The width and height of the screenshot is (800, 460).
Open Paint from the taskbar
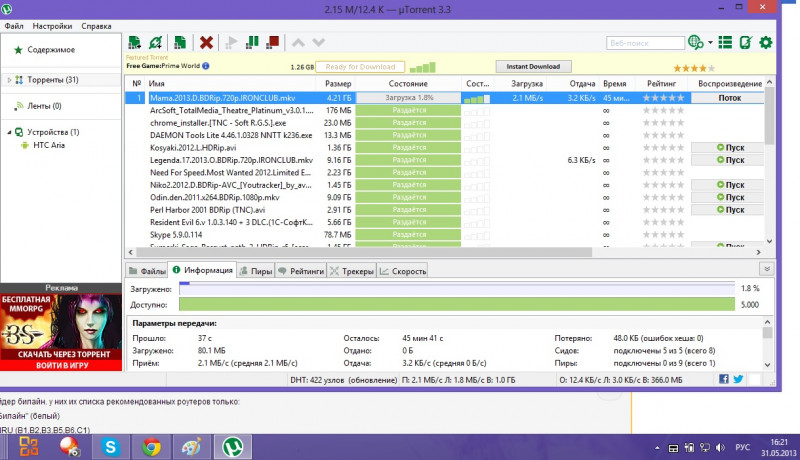click(192, 447)
